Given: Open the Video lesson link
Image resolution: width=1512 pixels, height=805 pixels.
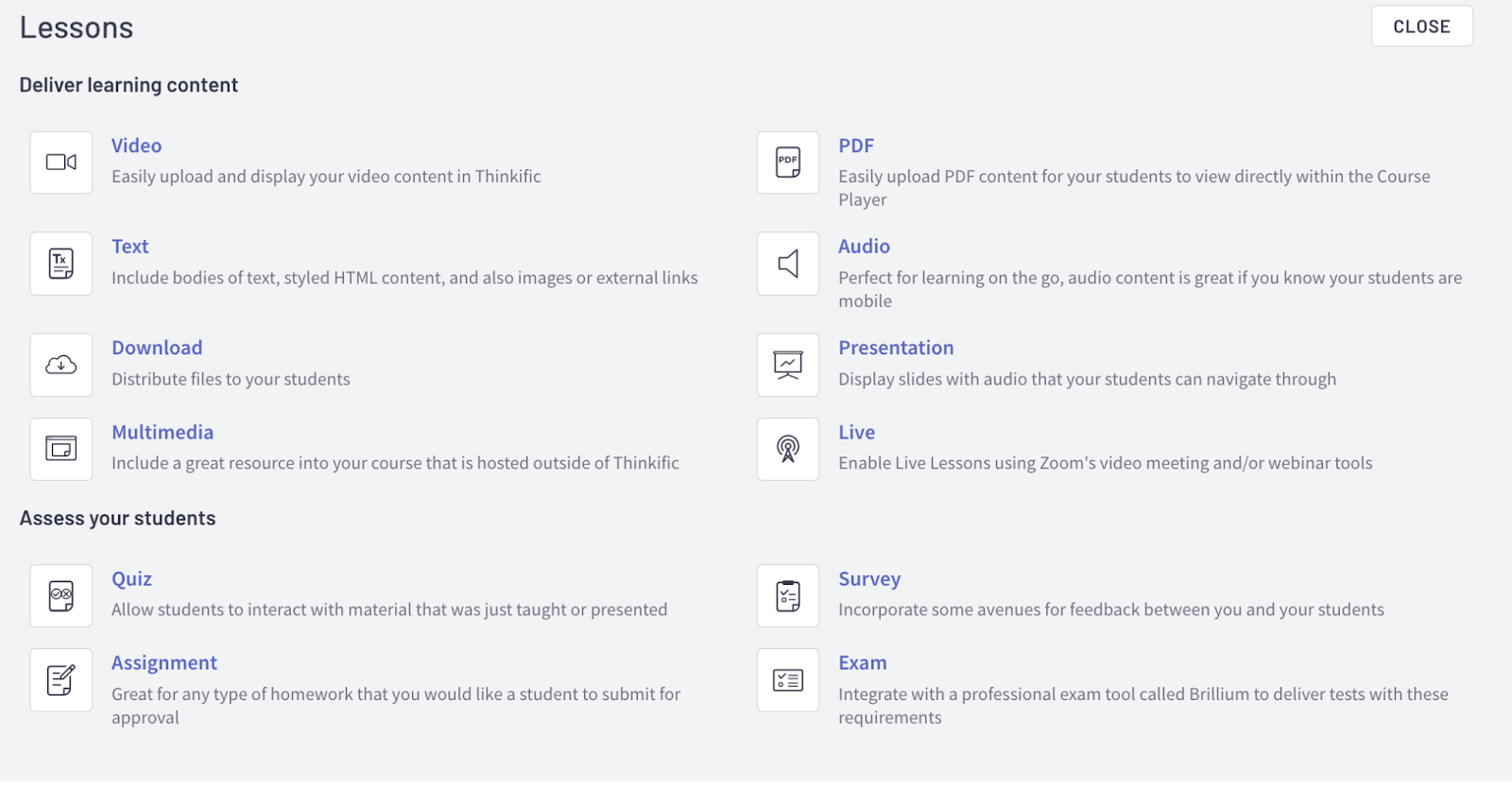Looking at the screenshot, I should coord(137,146).
